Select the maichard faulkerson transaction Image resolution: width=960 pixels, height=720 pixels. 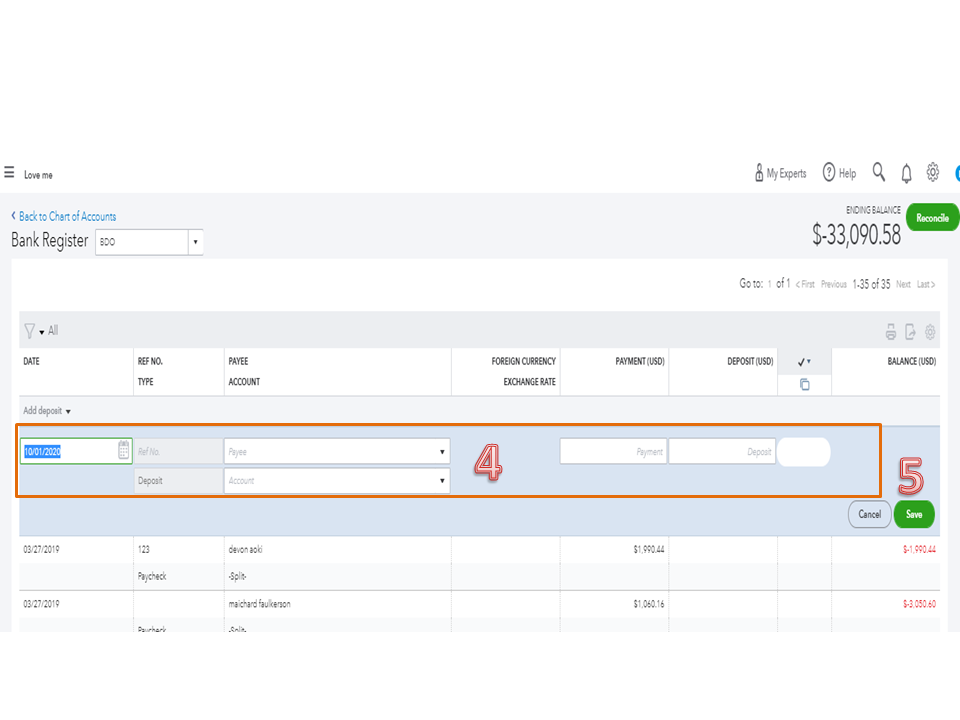pos(479,611)
